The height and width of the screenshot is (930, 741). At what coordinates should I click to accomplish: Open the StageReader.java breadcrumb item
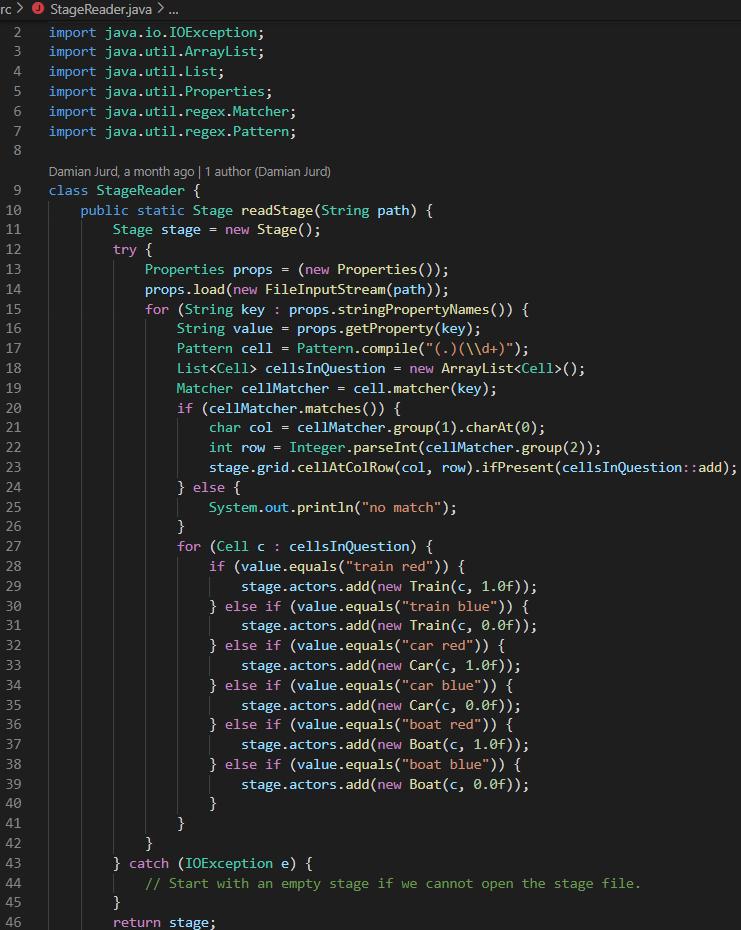pyautogui.click(x=101, y=9)
